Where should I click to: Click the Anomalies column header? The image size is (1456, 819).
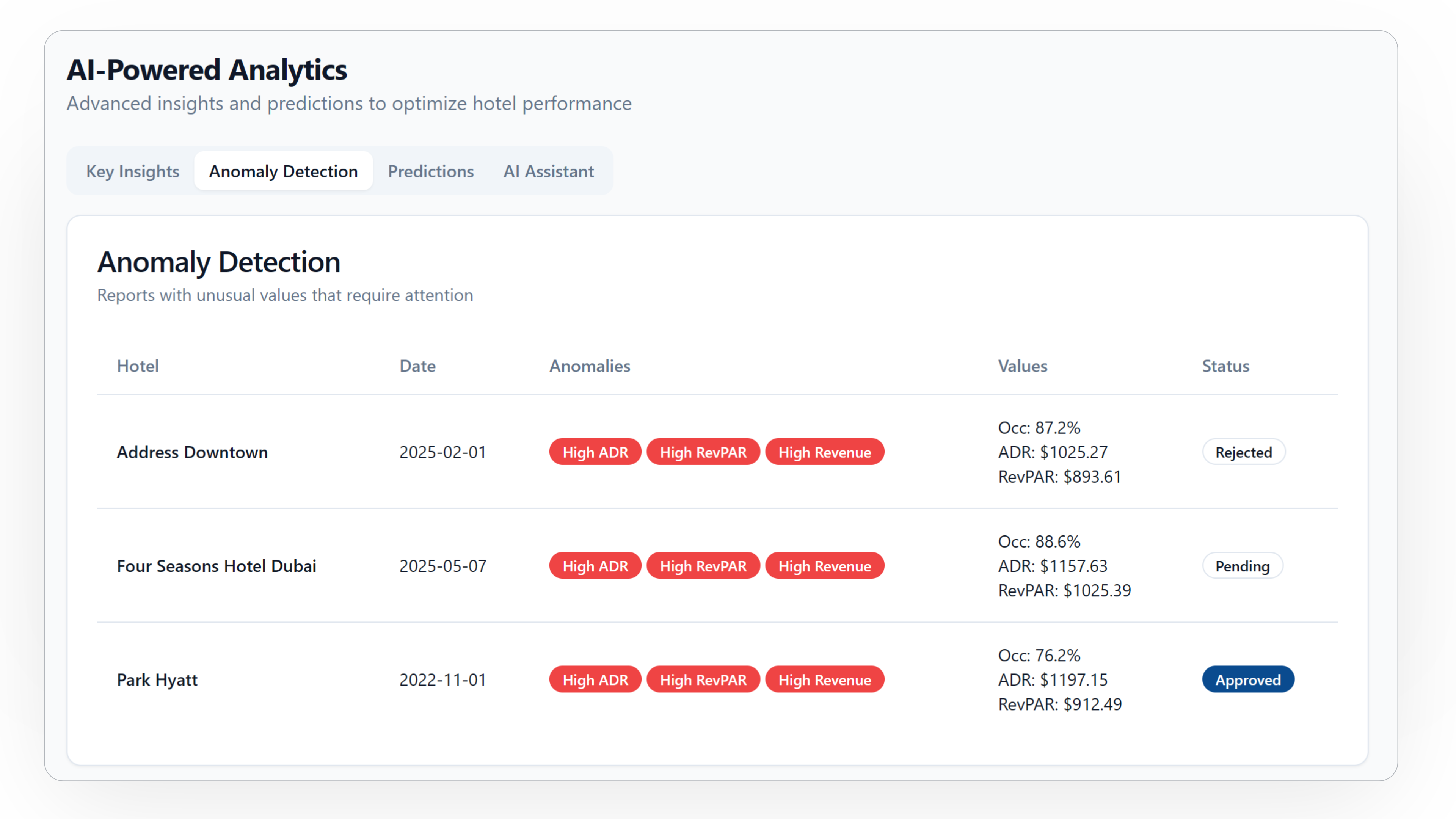point(590,366)
